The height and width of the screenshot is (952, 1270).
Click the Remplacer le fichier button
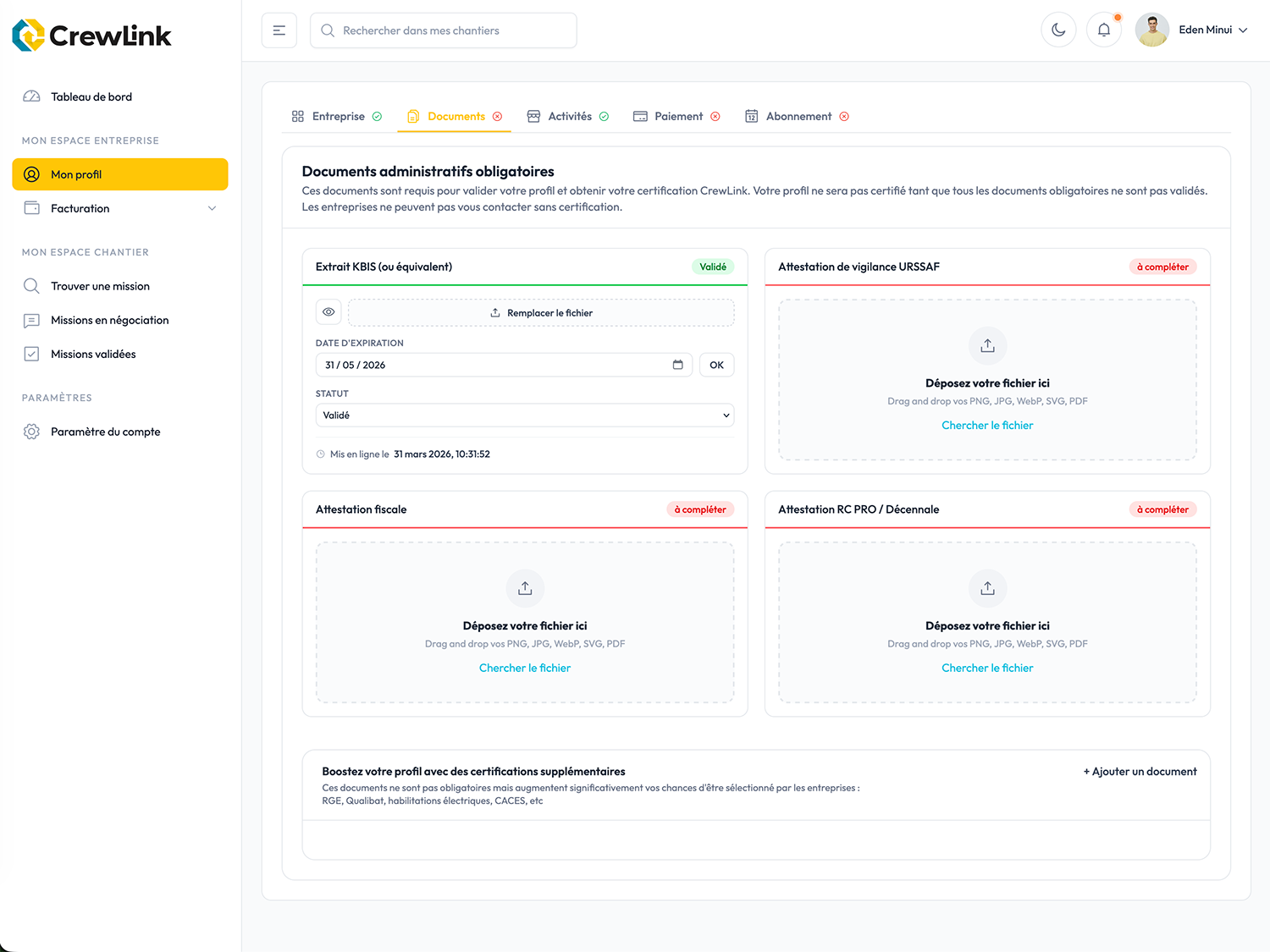pyautogui.click(x=541, y=312)
